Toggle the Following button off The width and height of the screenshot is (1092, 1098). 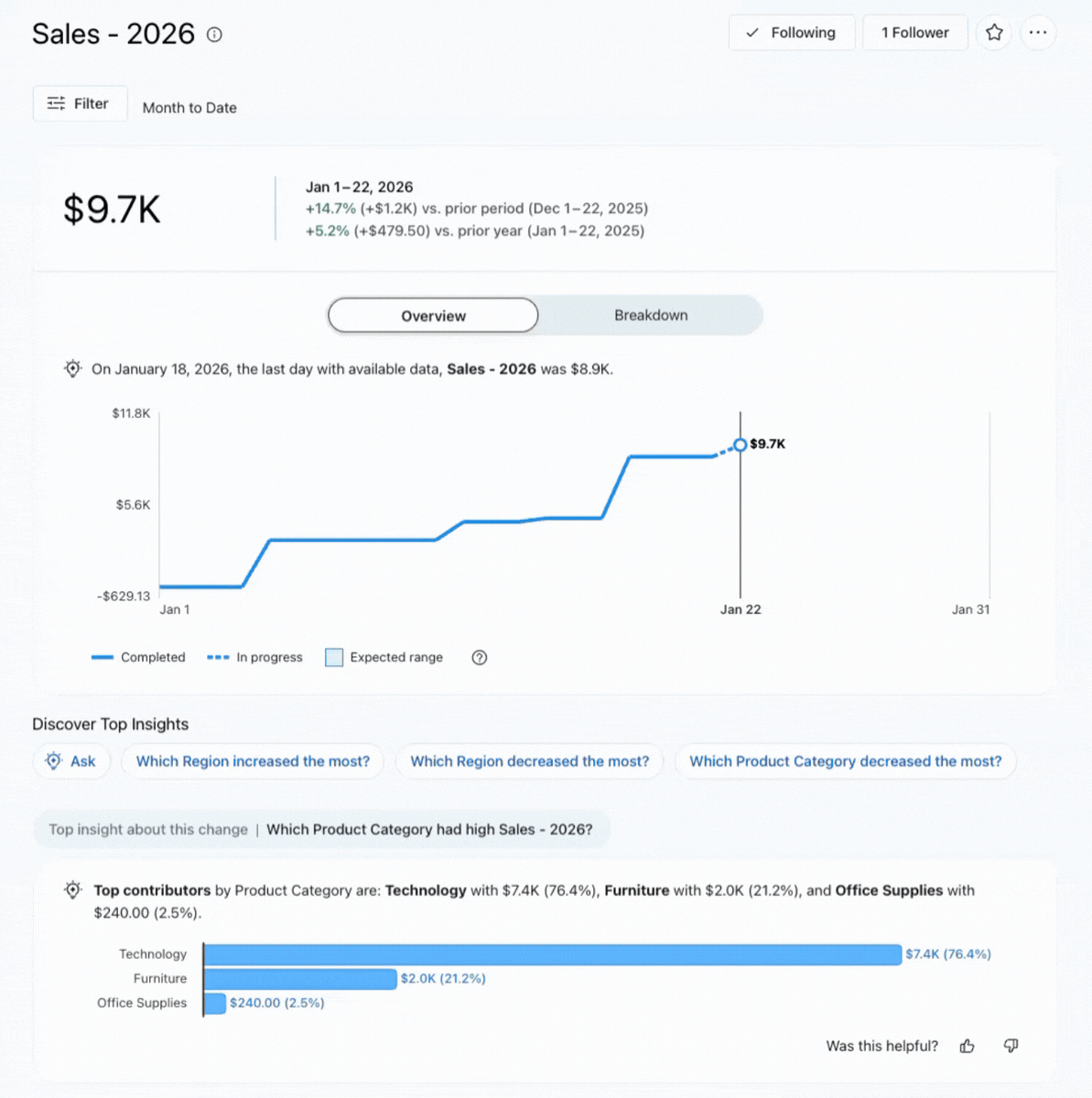(791, 33)
